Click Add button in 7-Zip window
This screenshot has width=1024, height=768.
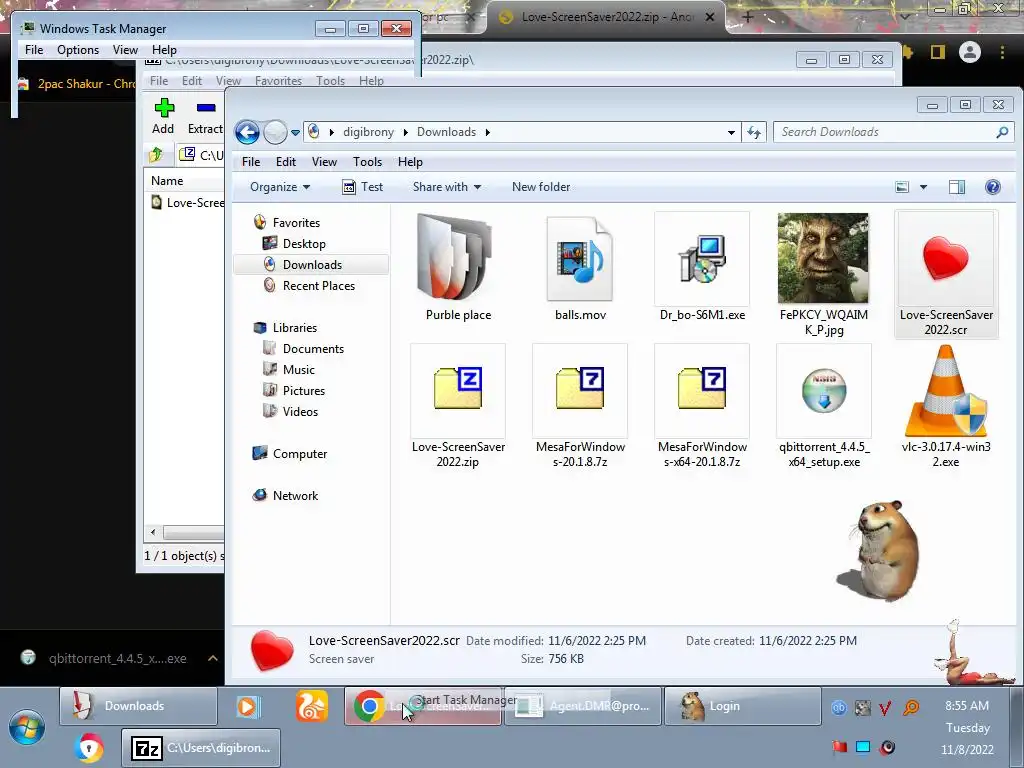coord(163,116)
